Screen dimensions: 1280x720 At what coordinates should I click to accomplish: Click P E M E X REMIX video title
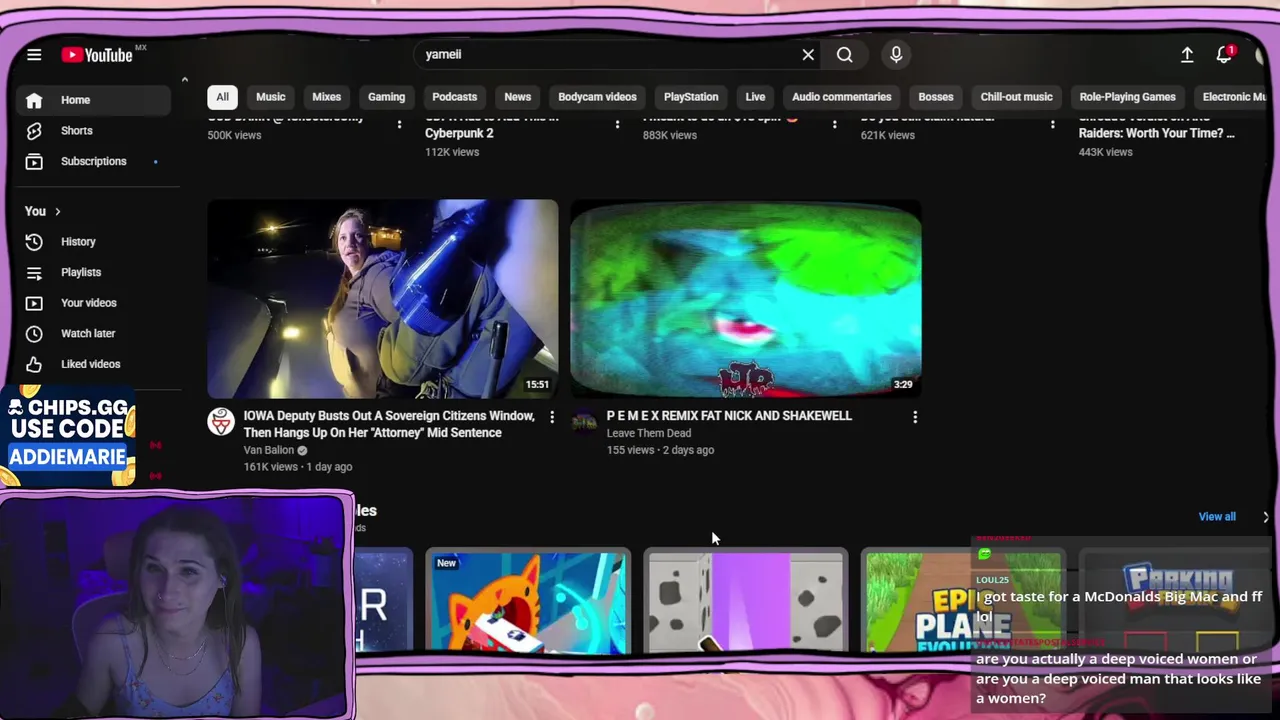point(729,416)
